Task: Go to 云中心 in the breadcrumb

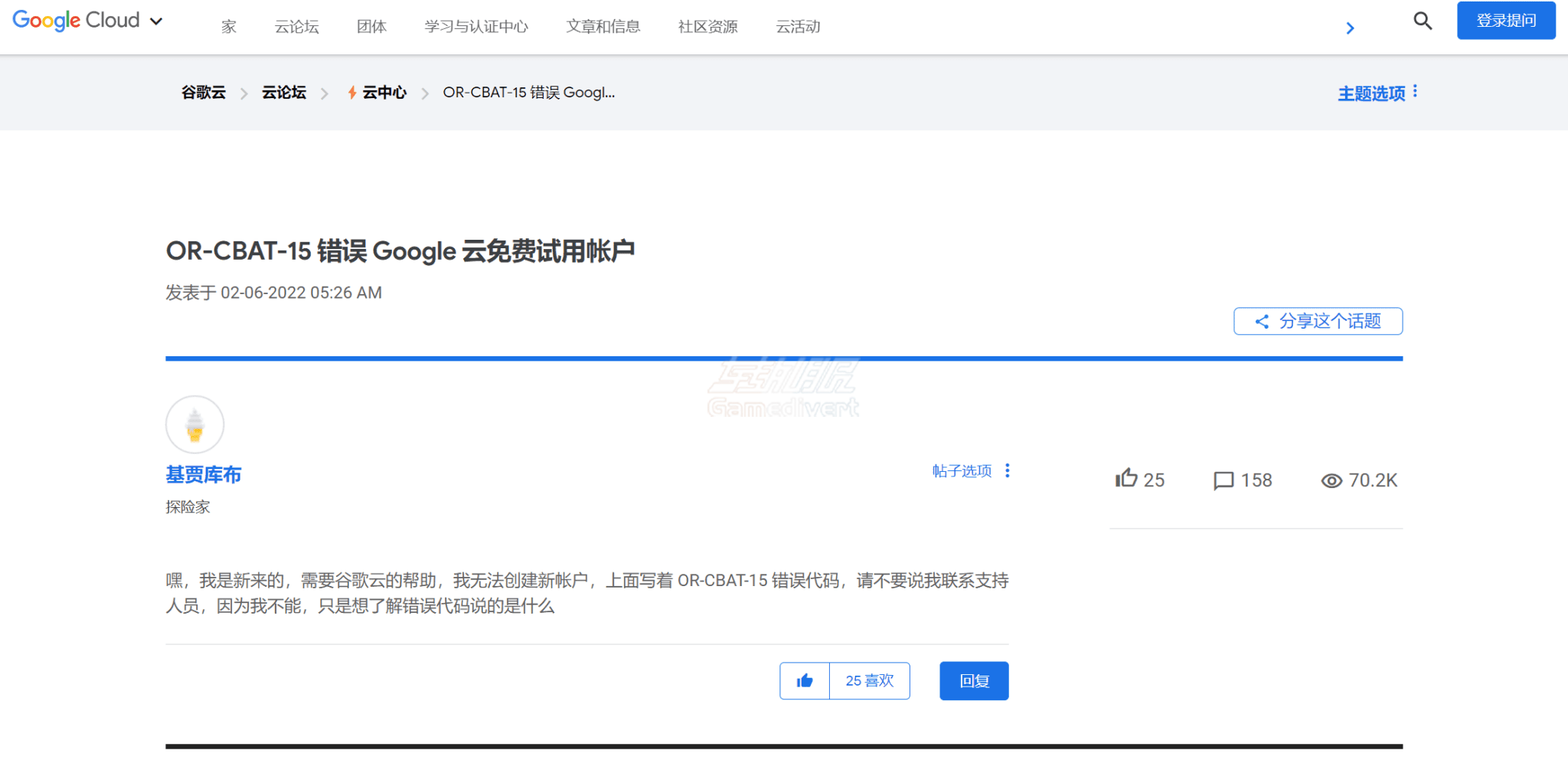Action: click(x=384, y=93)
